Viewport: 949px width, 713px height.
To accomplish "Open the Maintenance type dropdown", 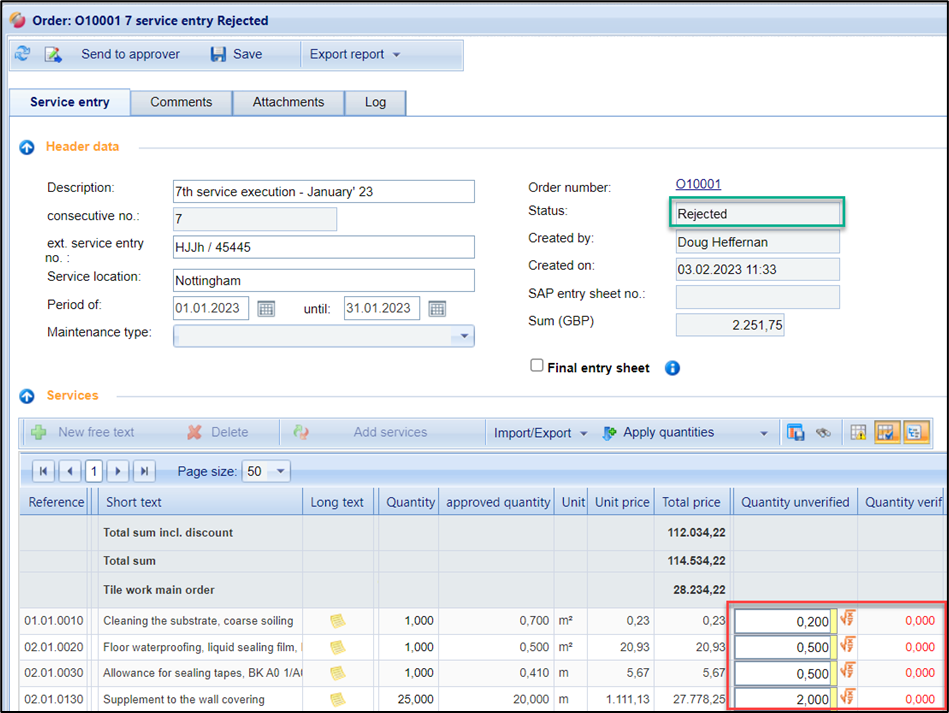I will coord(464,337).
